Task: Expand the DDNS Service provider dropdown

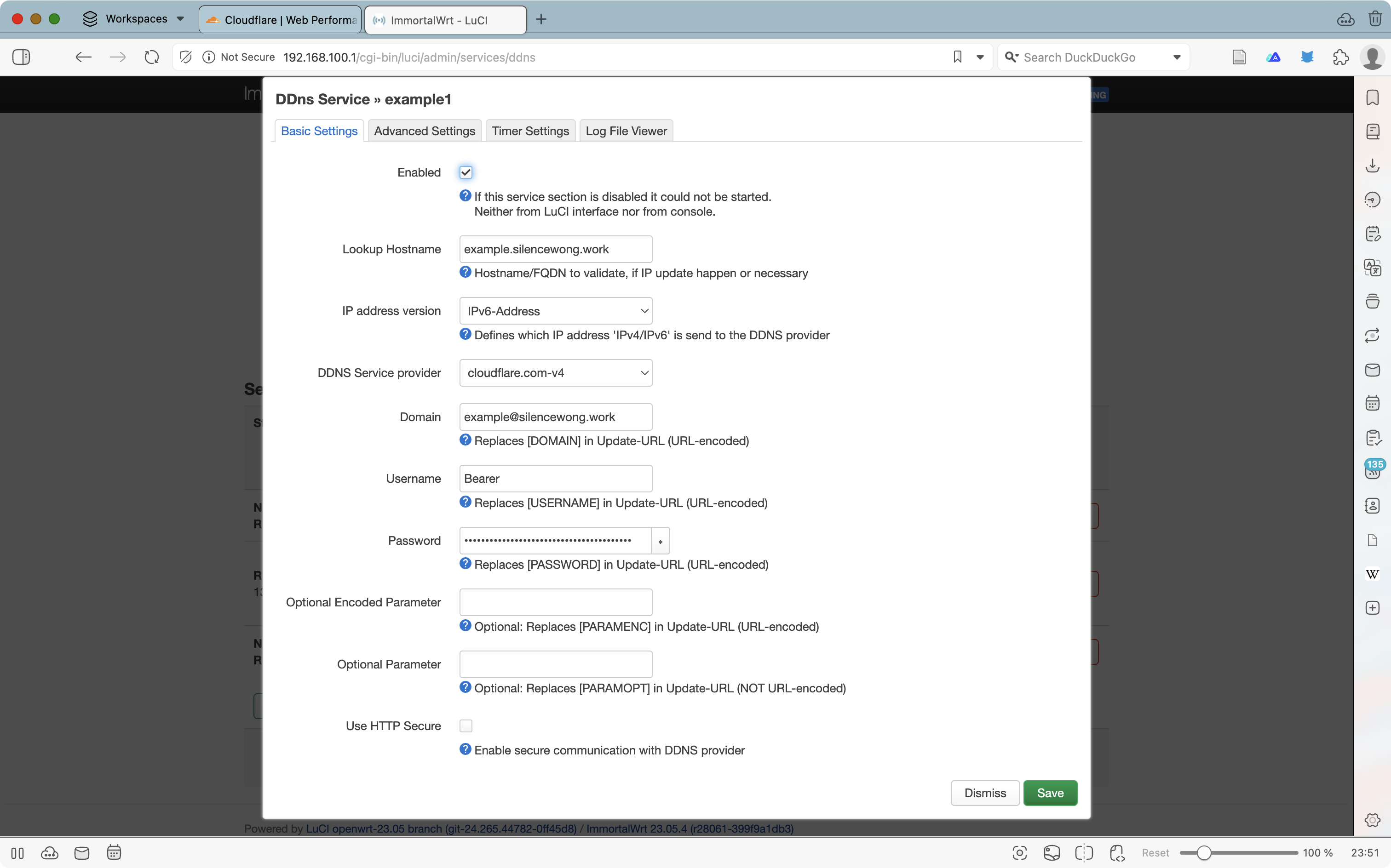Action: pyautogui.click(x=555, y=373)
